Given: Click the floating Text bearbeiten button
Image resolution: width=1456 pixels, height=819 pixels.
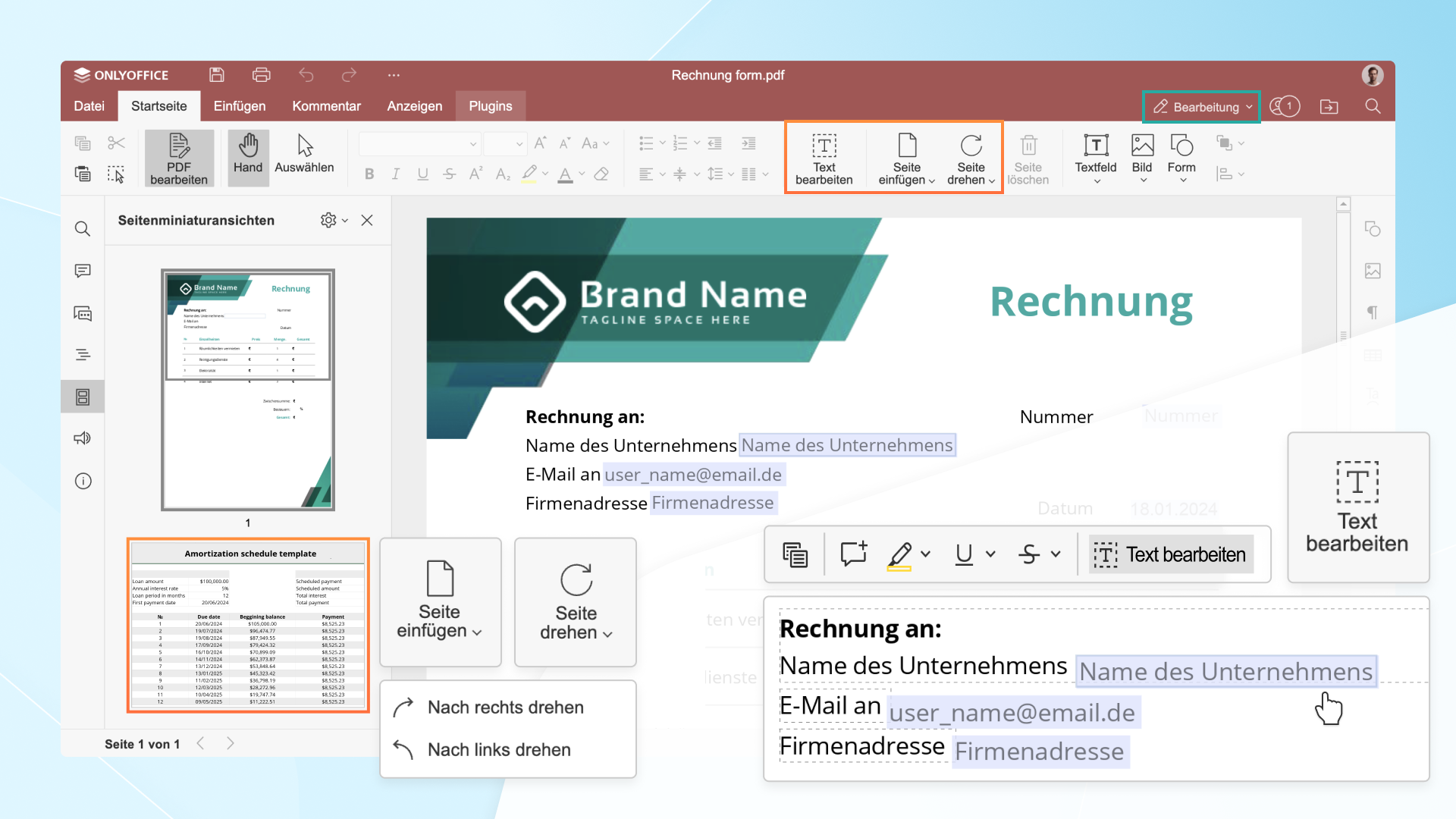Looking at the screenshot, I should coord(1171,554).
